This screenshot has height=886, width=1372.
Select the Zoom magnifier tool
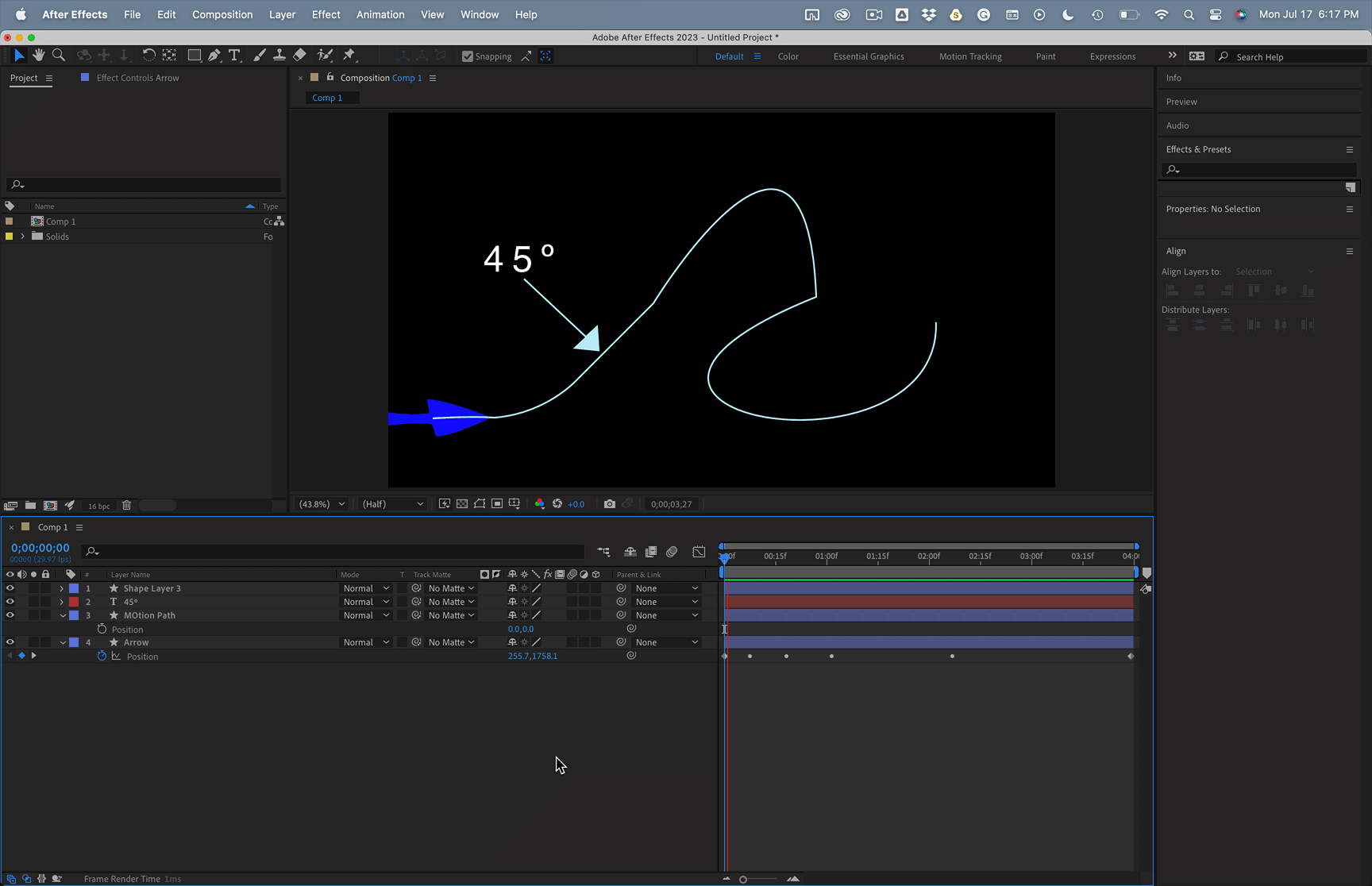coord(59,56)
